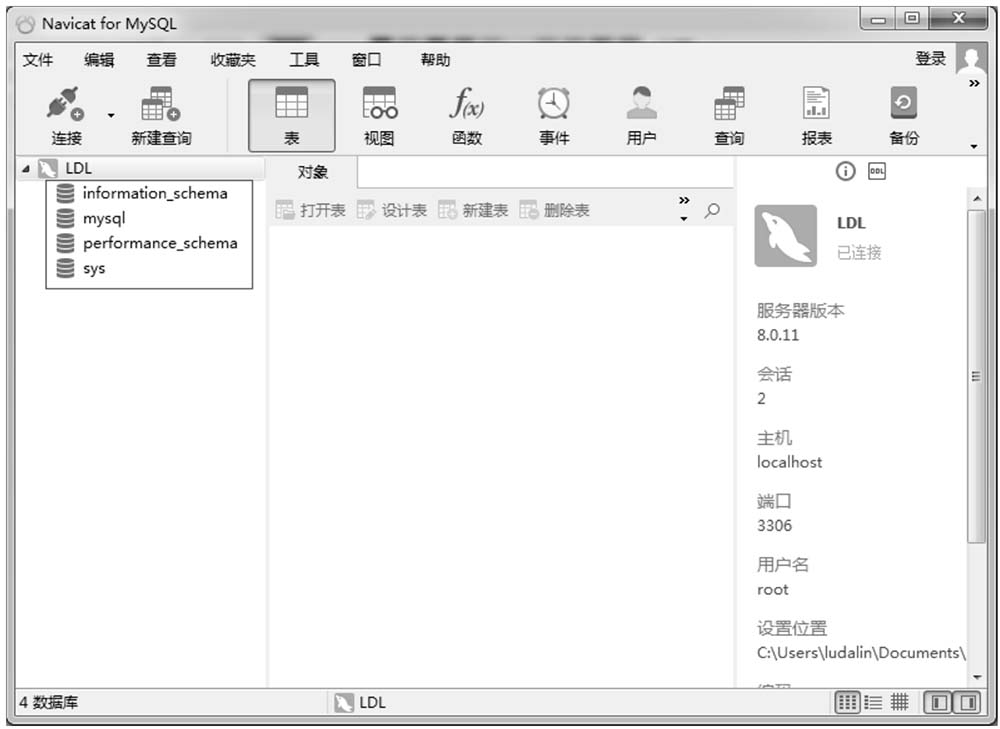Viewport: 1000px width, 729px height.
Task: Expand the object toolbar overflow chevron
Action: coord(684,201)
